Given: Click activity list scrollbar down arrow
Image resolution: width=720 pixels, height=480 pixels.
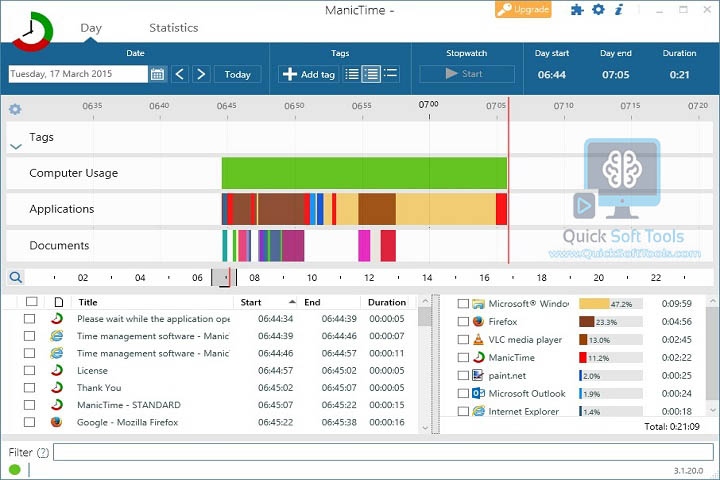Looking at the screenshot, I should [425, 428].
